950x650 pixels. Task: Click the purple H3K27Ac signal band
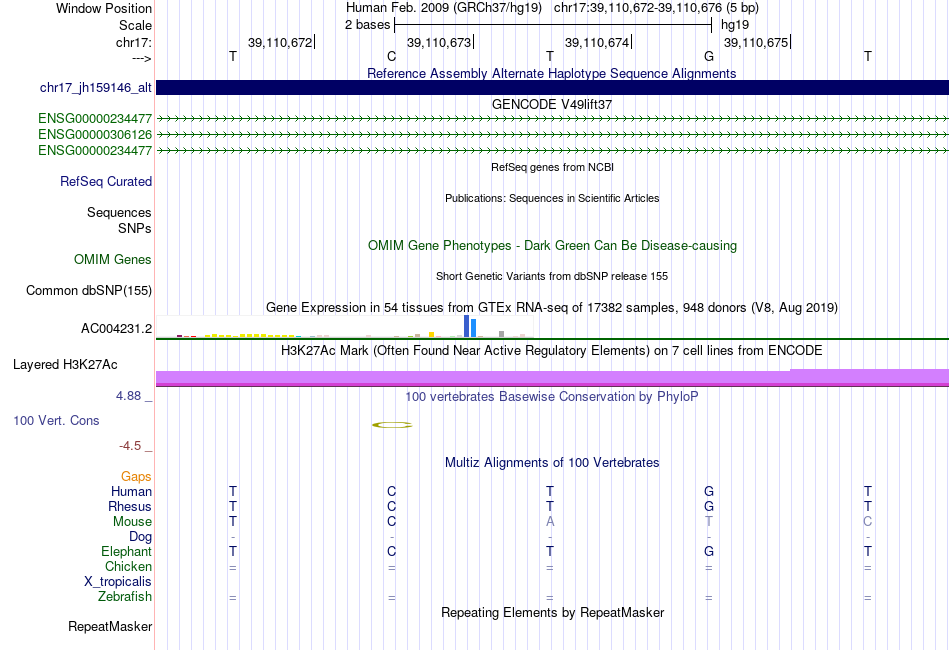553,377
